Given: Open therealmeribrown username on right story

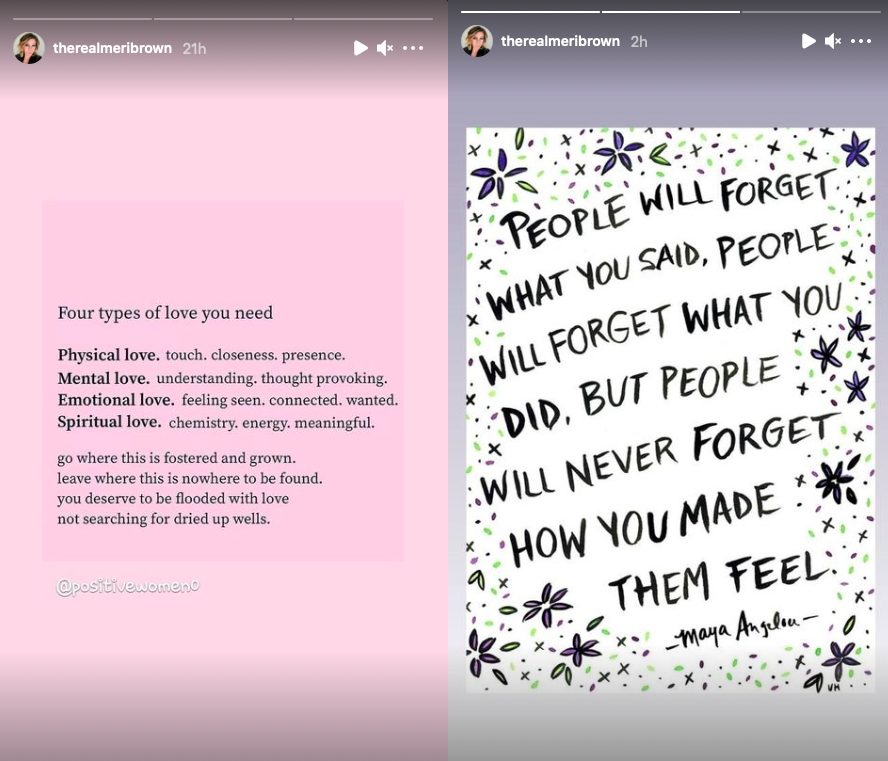Looking at the screenshot, I should pyautogui.click(x=560, y=41).
